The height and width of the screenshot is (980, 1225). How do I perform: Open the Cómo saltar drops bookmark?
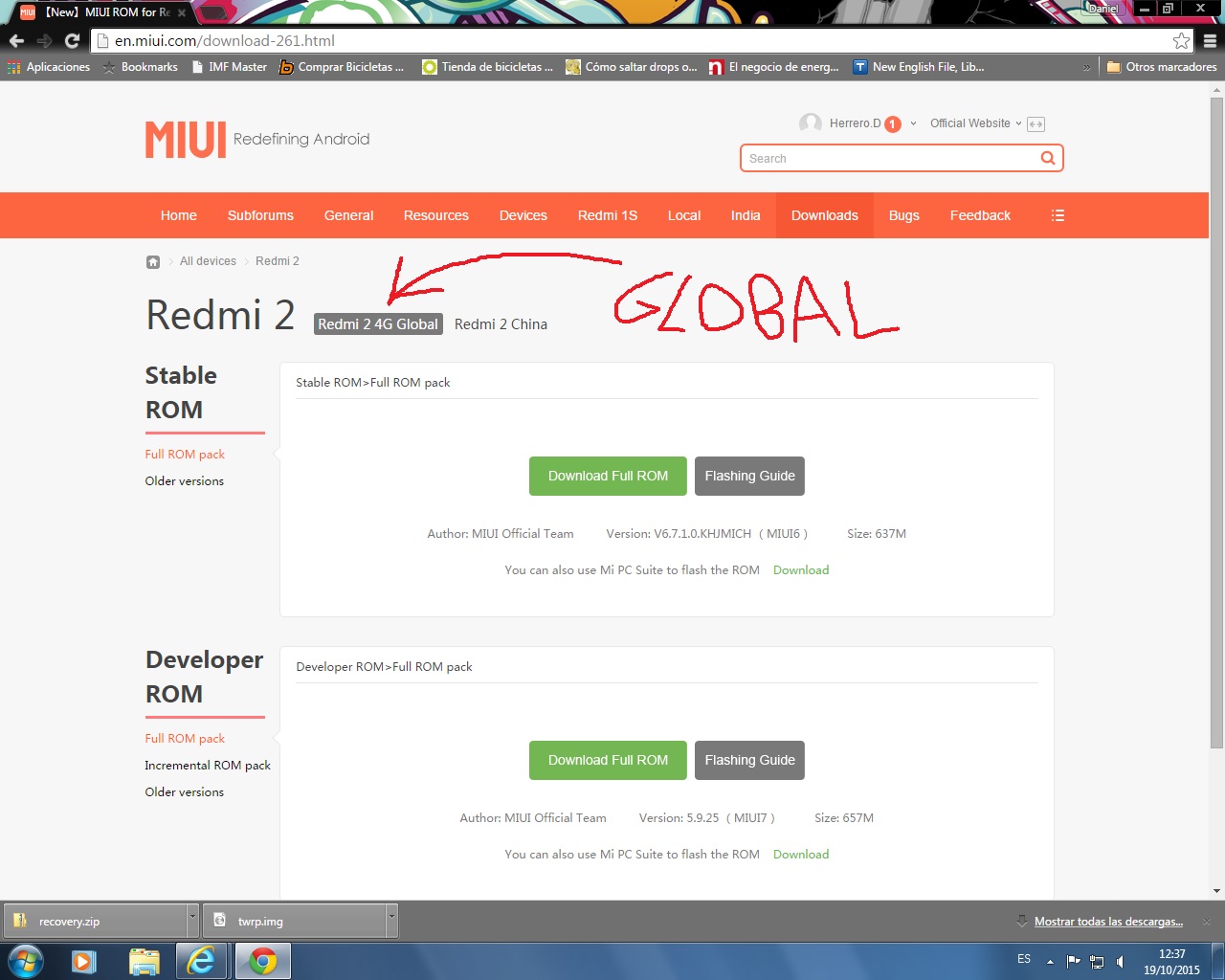coord(632,67)
